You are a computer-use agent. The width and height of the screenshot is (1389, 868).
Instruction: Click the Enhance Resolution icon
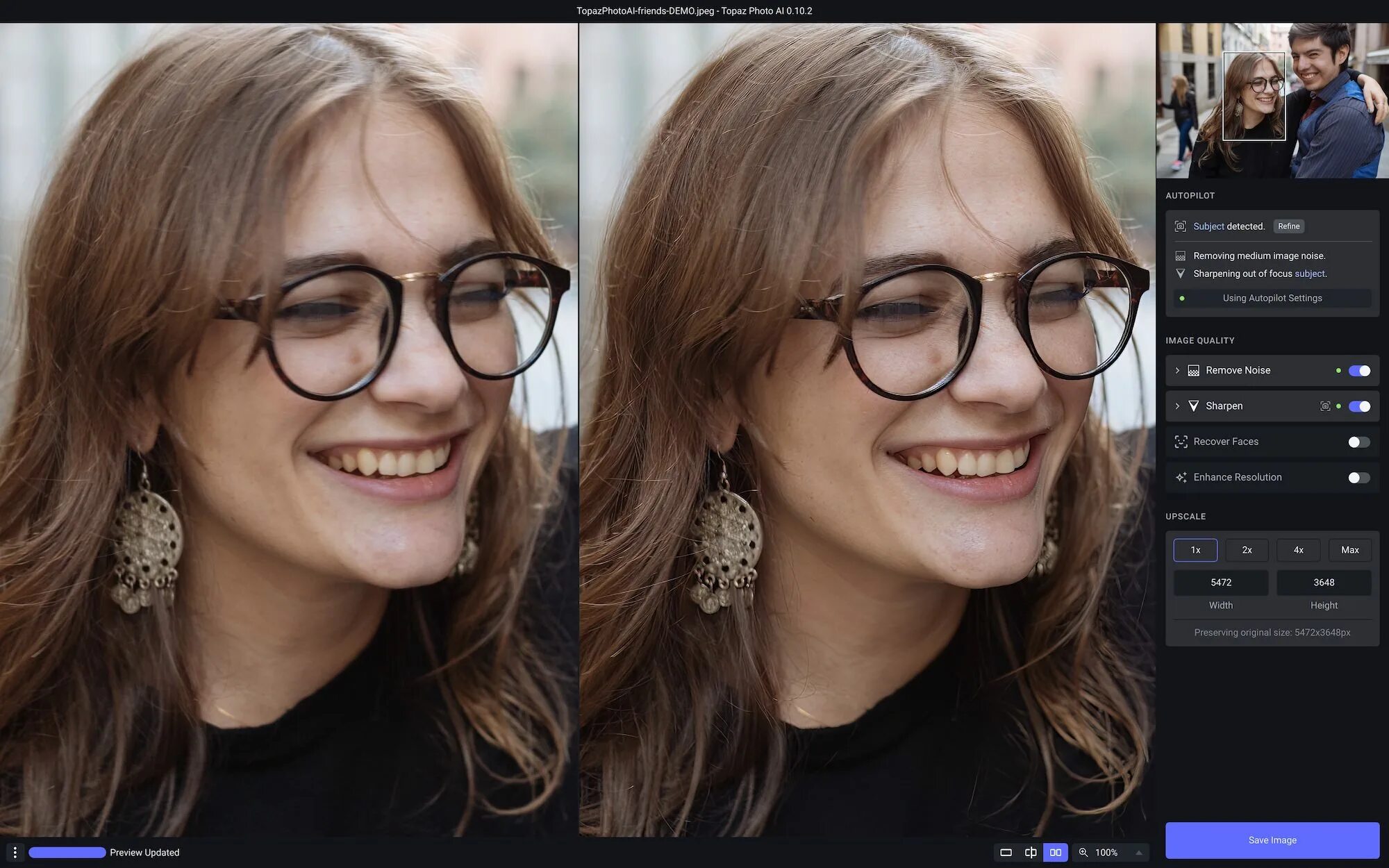tap(1181, 477)
